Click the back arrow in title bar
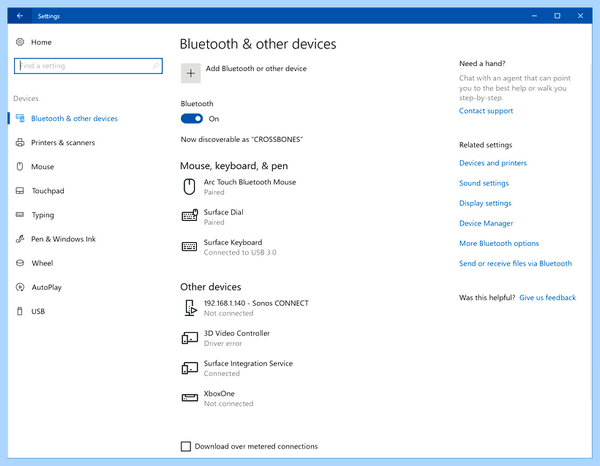This screenshot has width=600, height=466. [20, 16]
